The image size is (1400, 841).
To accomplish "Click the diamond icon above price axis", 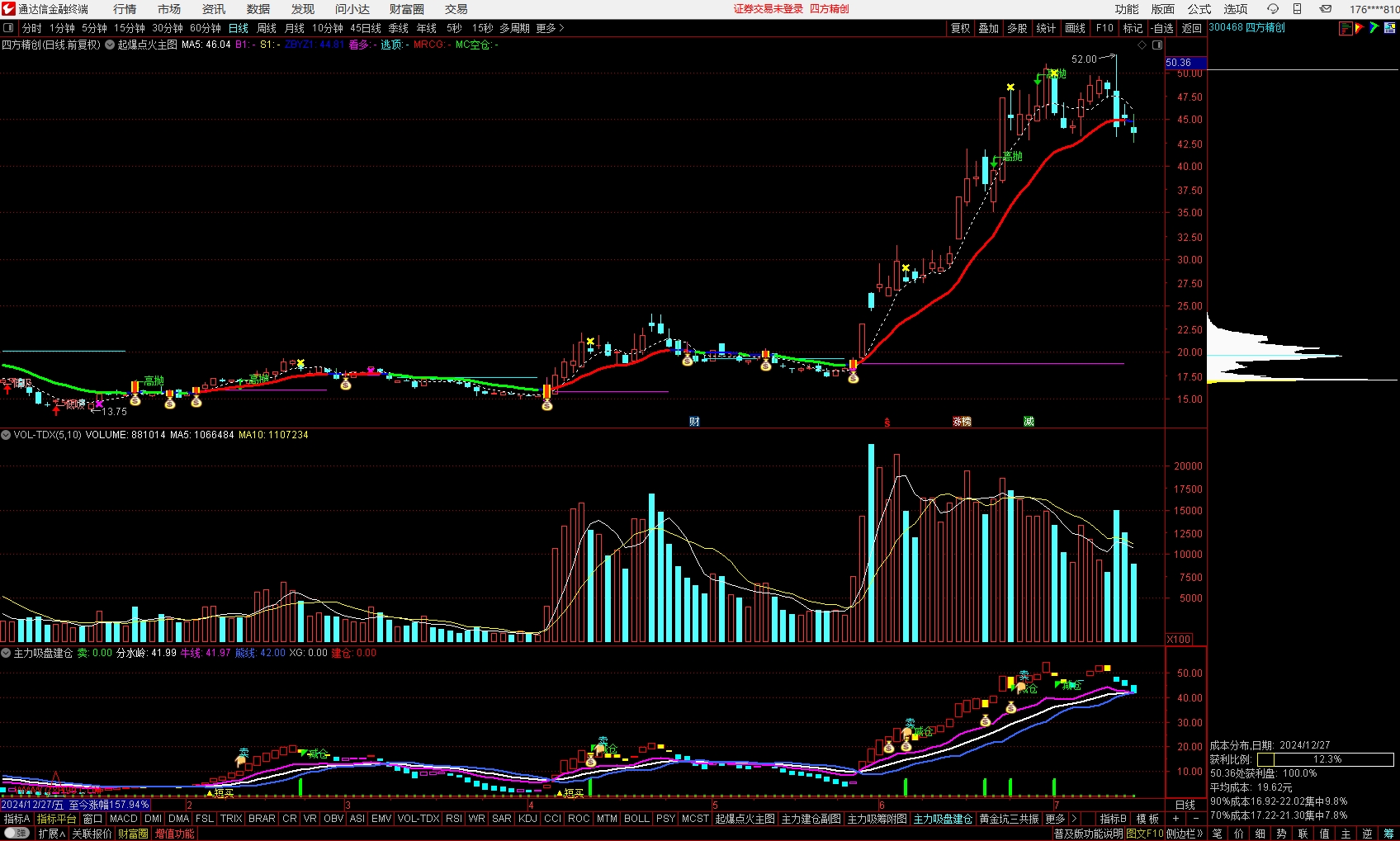I will [1142, 45].
